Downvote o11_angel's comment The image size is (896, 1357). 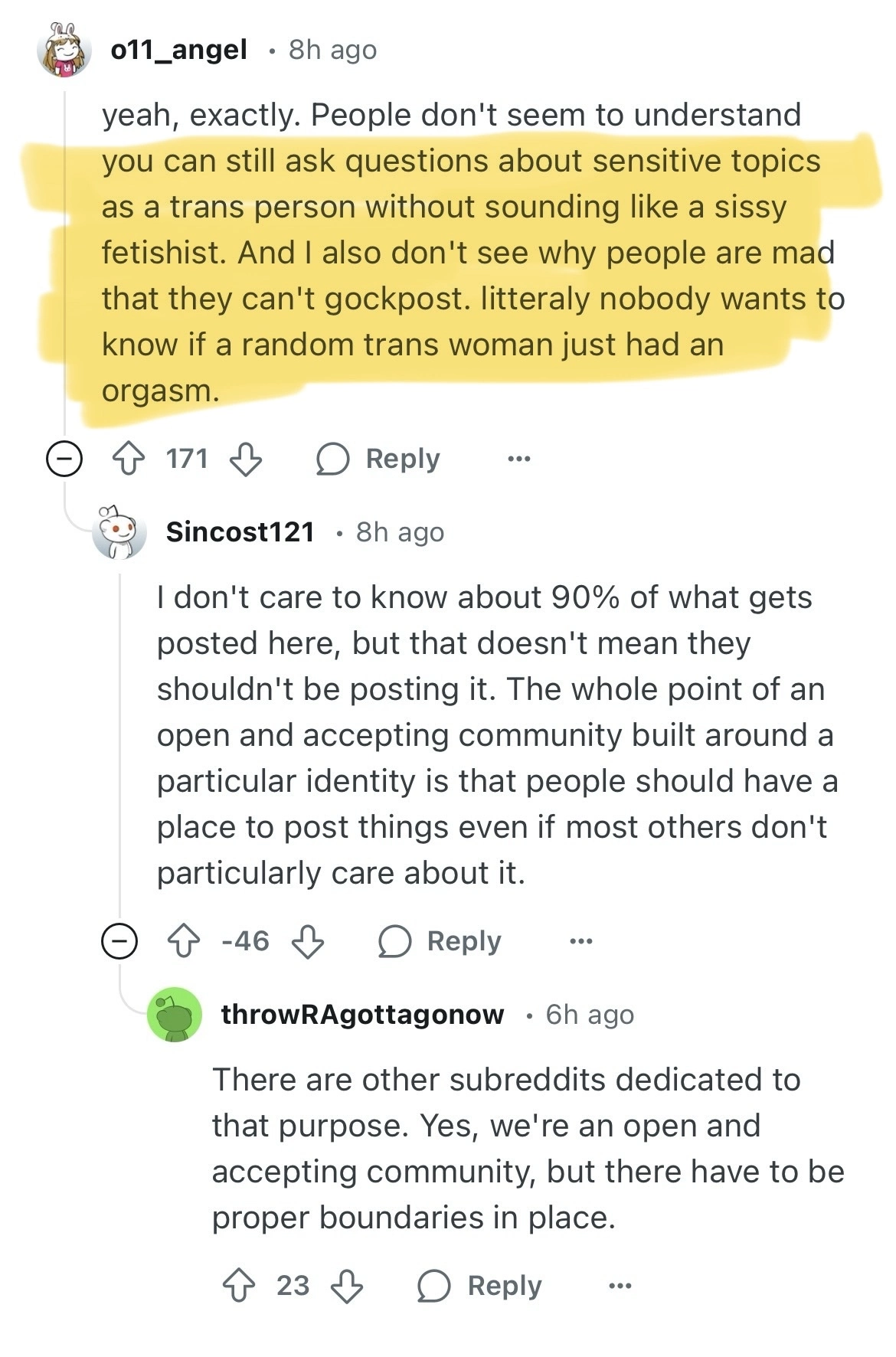(246, 459)
